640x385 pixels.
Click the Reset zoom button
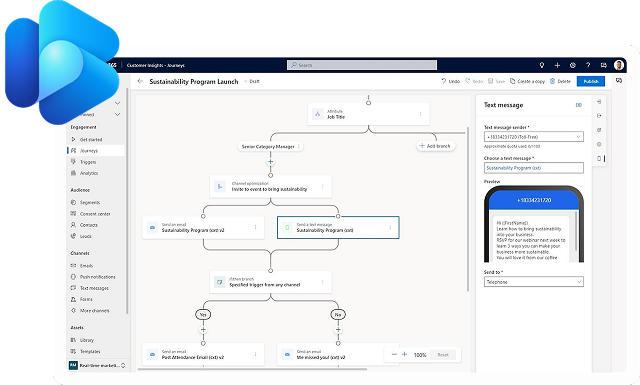(x=443, y=355)
